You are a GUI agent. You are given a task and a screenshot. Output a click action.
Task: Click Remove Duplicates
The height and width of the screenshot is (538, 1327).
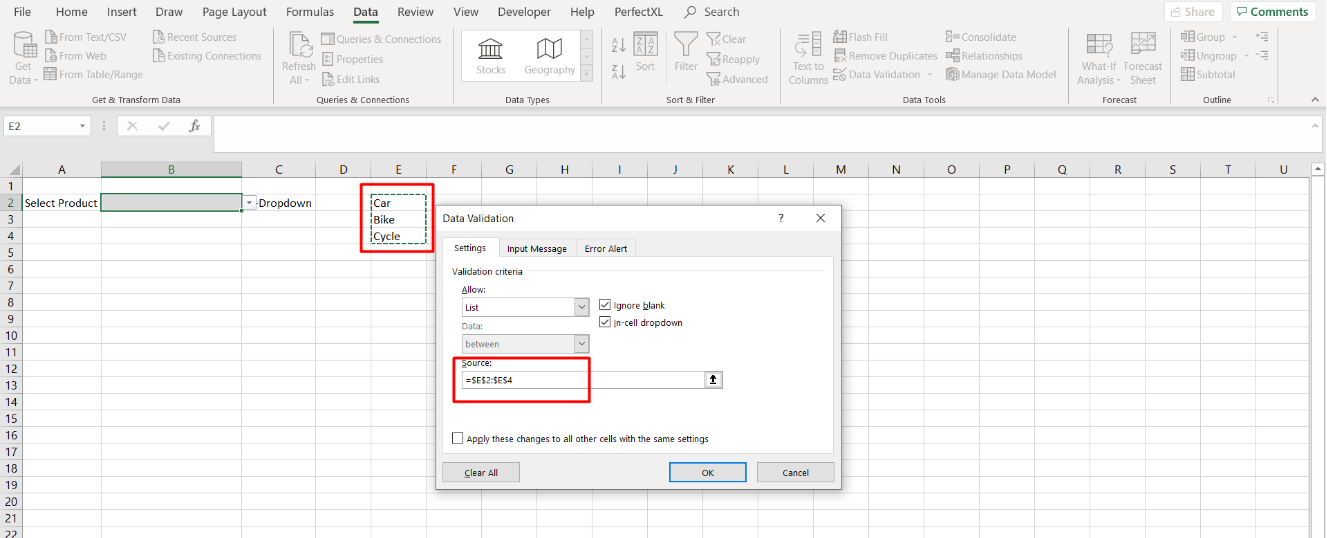[x=885, y=56]
